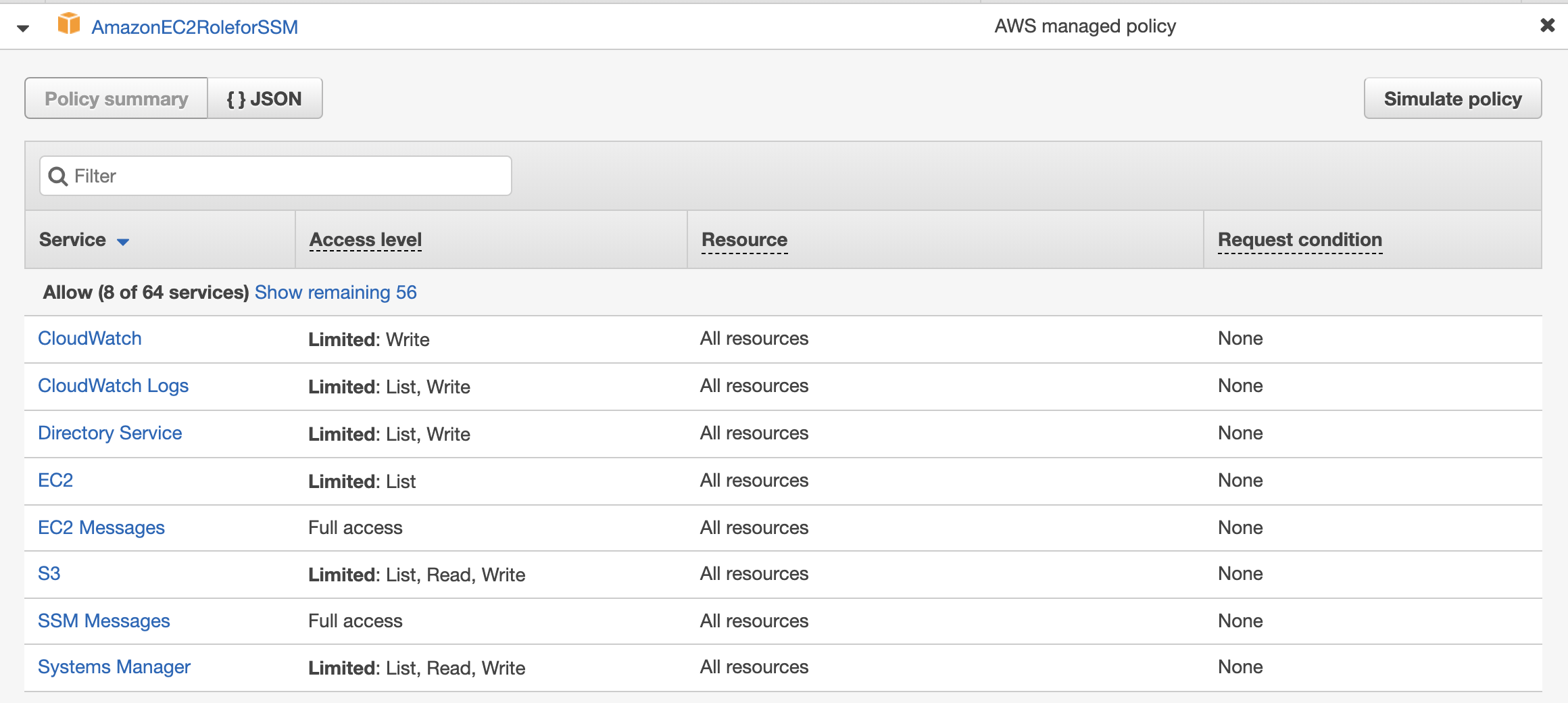
Task: View Systems Manager permissions
Action: click(x=114, y=667)
